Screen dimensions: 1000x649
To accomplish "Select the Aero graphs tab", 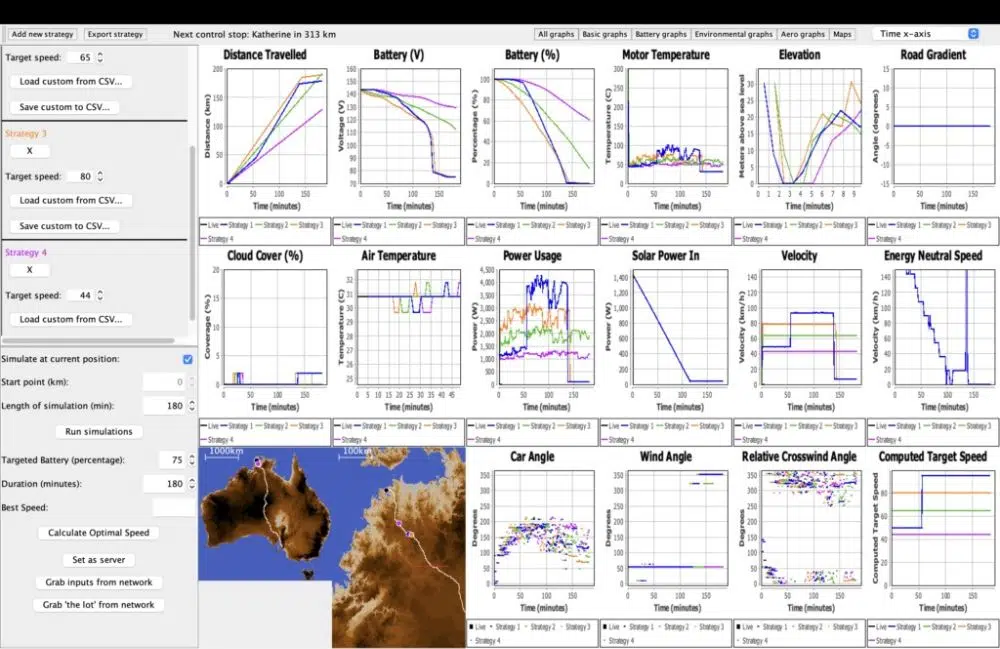I will pyautogui.click(x=803, y=34).
